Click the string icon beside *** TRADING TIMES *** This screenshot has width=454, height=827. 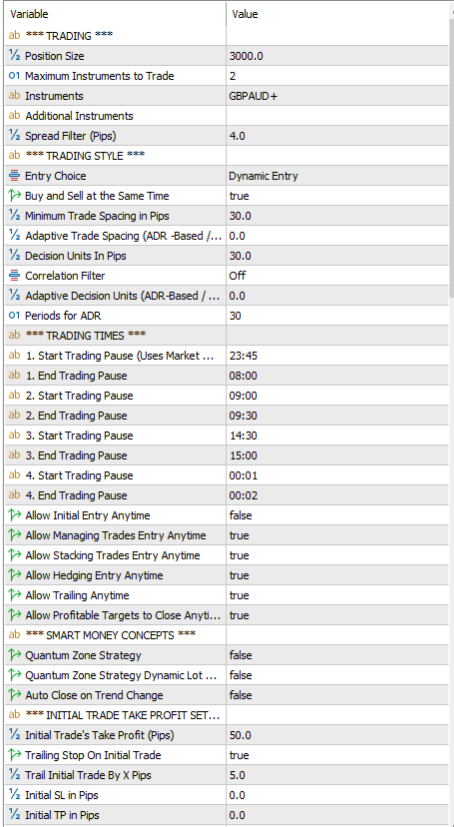click(x=14, y=335)
